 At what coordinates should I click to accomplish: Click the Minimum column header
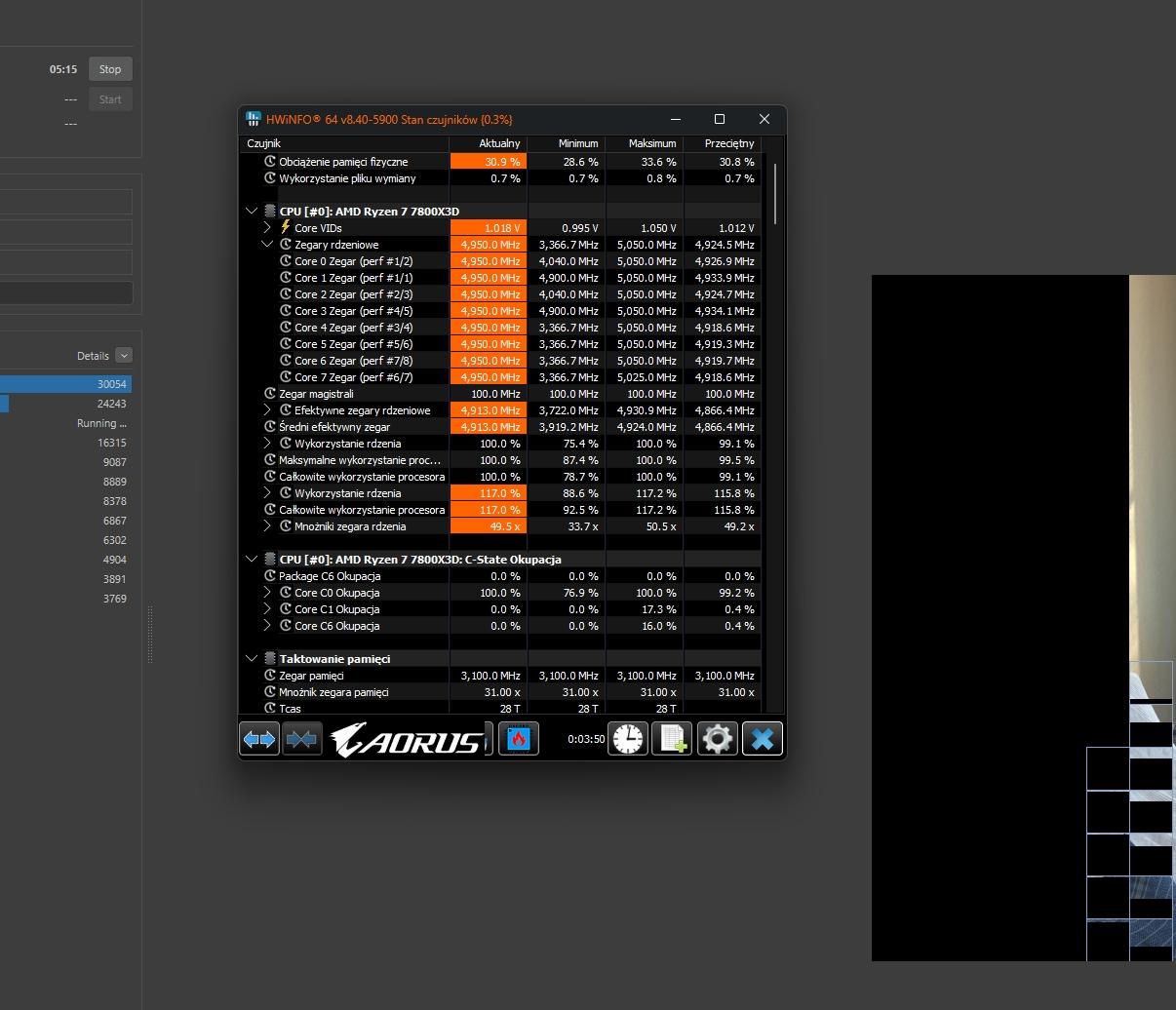click(566, 143)
